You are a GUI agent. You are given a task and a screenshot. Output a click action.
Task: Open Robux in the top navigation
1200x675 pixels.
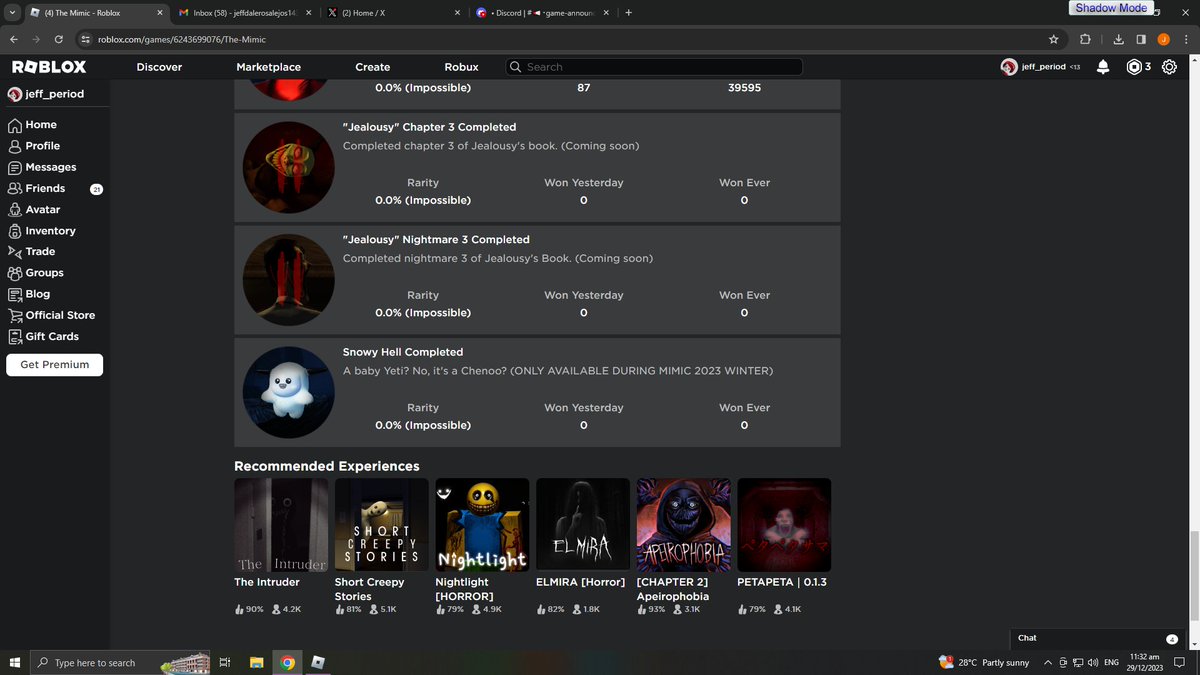point(462,67)
